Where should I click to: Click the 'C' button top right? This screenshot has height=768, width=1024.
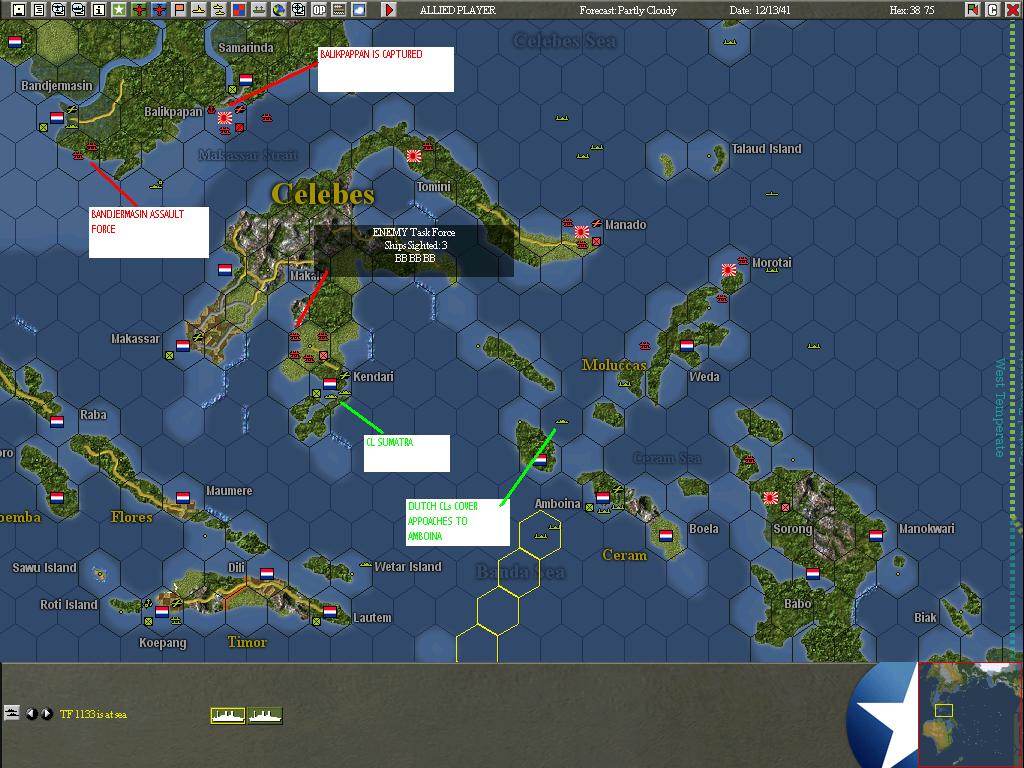pyautogui.click(x=993, y=9)
